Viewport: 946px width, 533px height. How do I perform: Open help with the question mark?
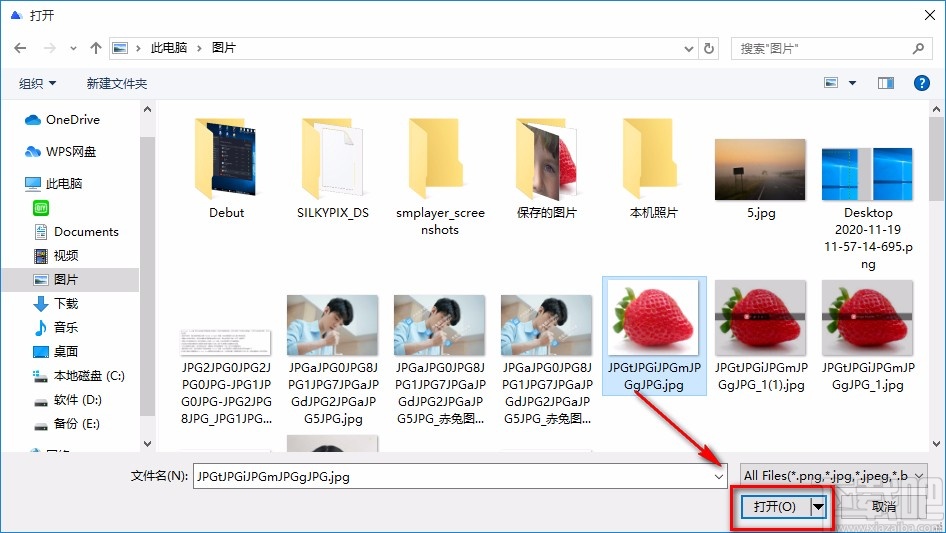point(921,83)
